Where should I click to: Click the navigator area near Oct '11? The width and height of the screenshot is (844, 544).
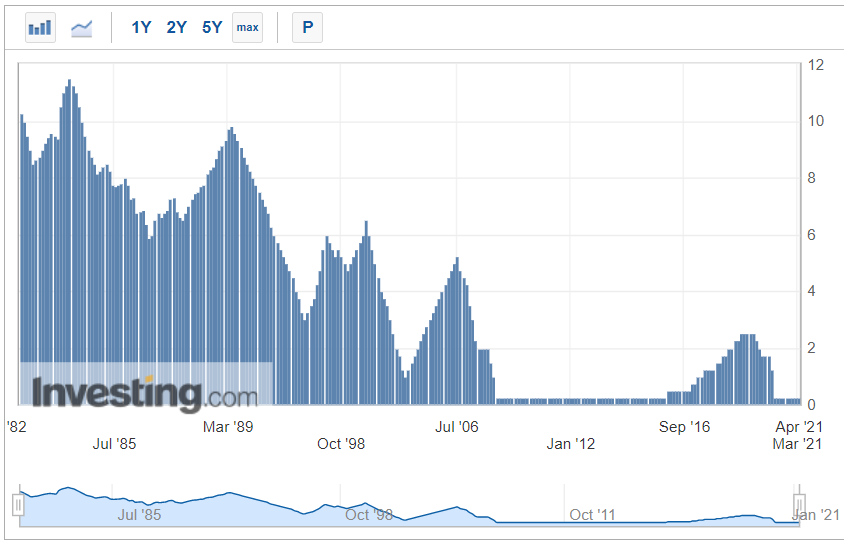[x=592, y=514]
